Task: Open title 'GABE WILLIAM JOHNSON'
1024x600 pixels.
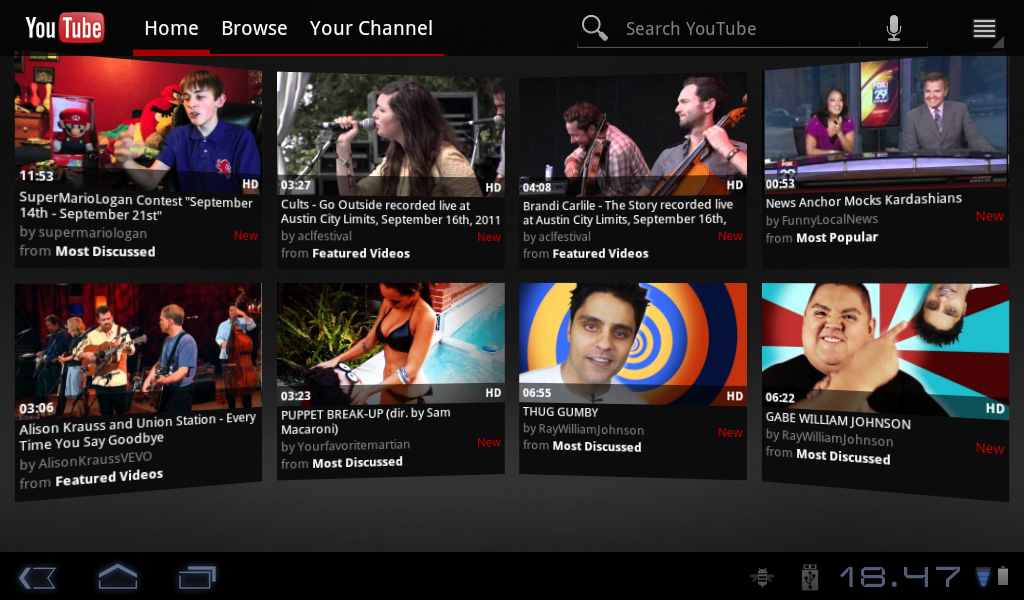Action: [x=838, y=420]
